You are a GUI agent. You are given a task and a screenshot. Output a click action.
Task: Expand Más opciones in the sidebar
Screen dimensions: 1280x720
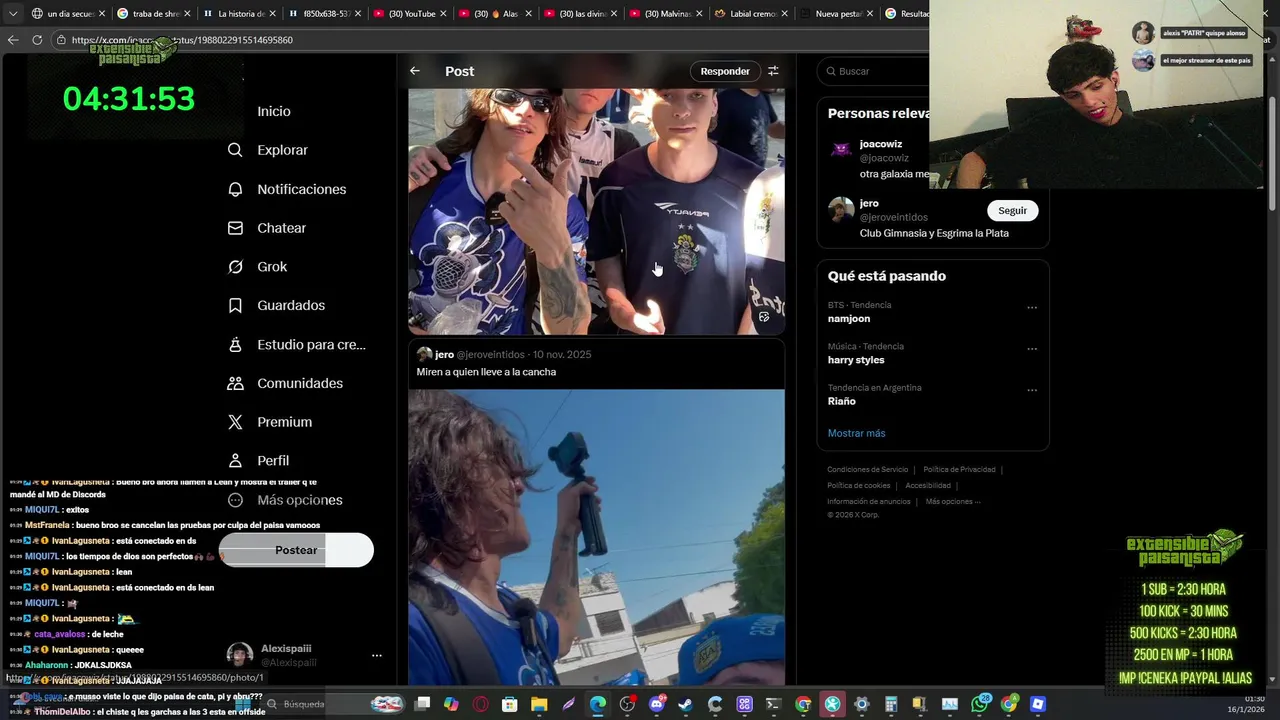click(x=285, y=500)
